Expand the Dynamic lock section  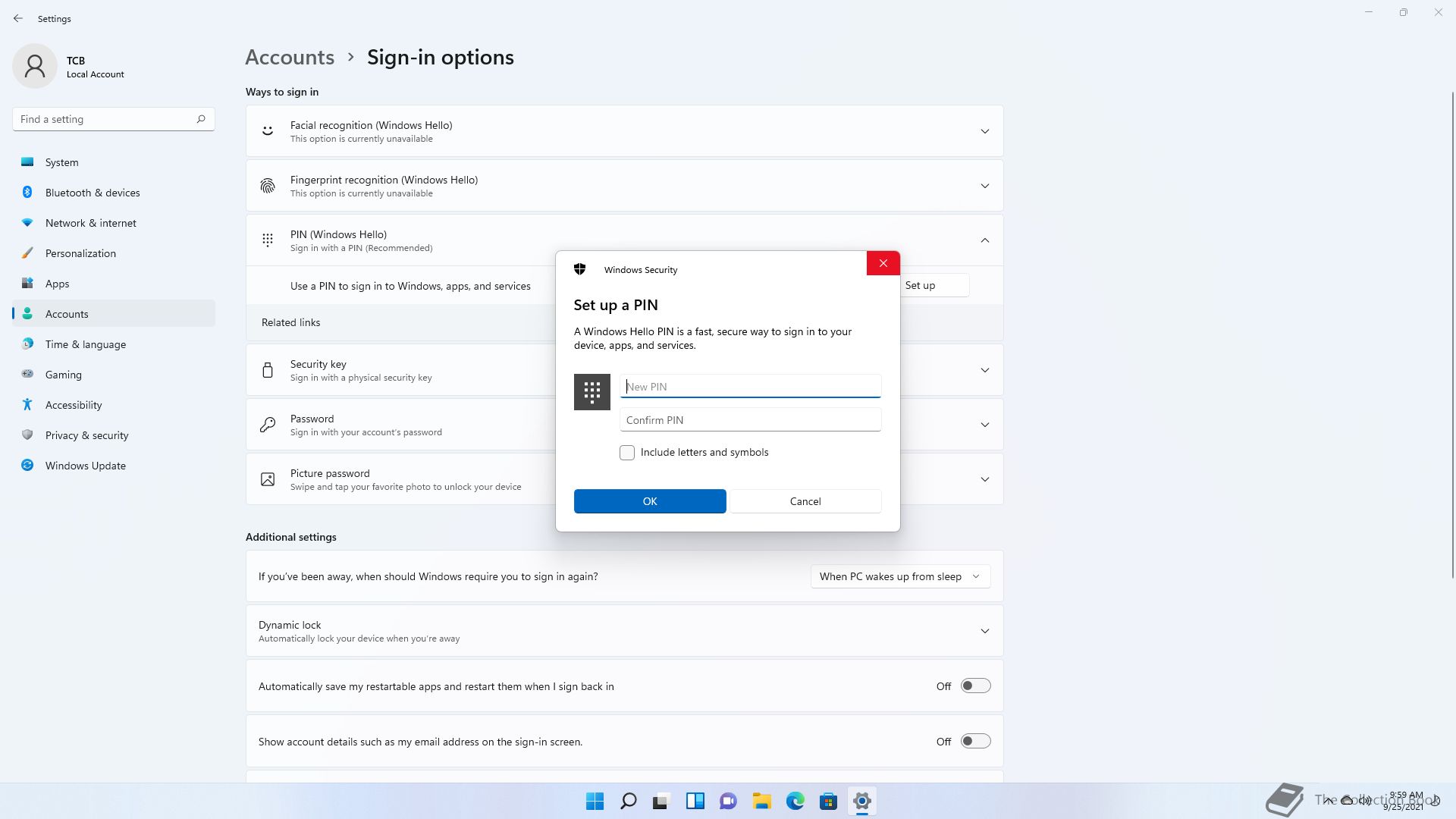tap(985, 631)
